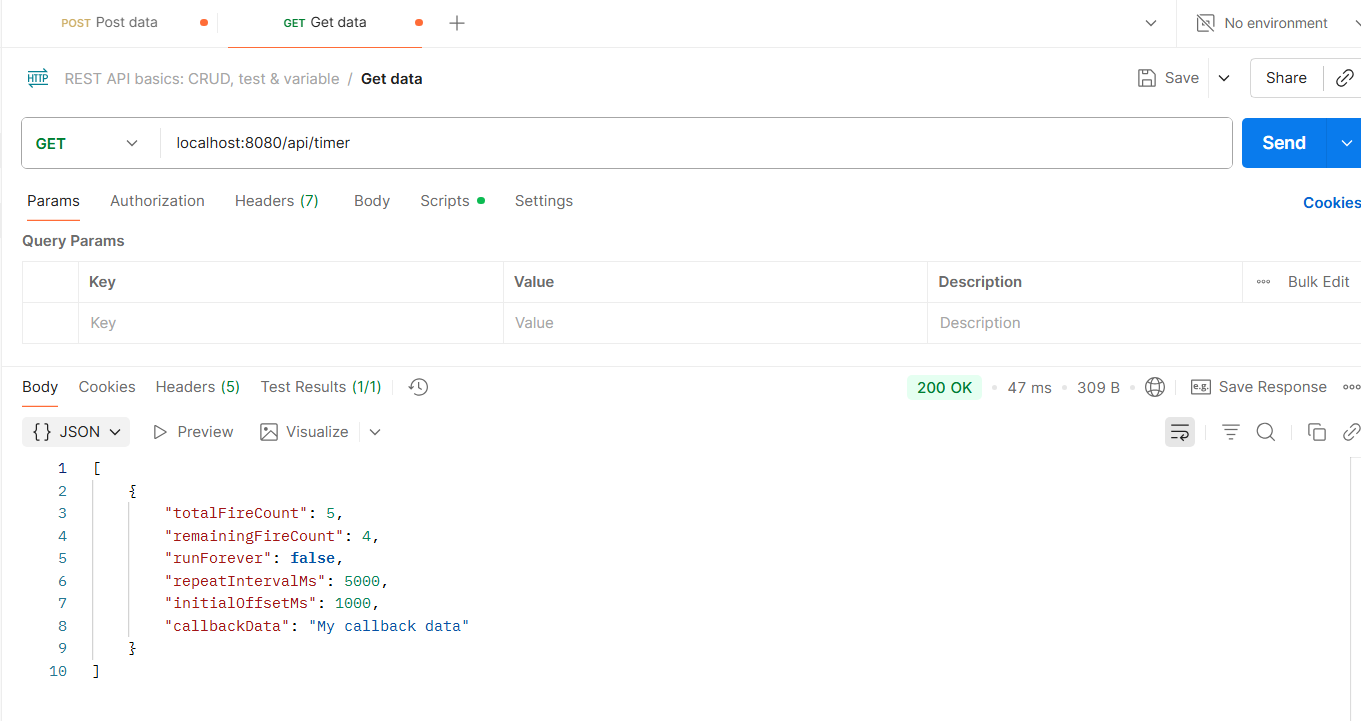Image resolution: width=1361 pixels, height=721 pixels.
Task: Click the Bulk Edit link
Action: click(x=1318, y=282)
